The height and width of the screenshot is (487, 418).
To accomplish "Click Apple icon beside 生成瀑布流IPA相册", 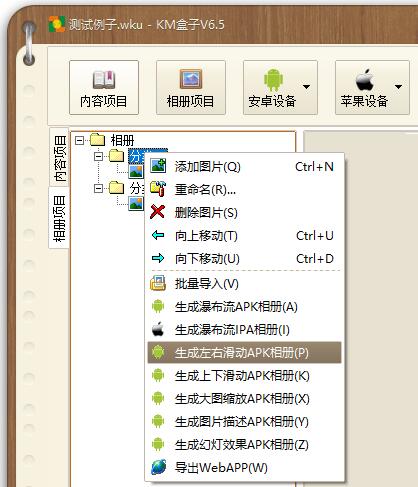I will click(158, 329).
